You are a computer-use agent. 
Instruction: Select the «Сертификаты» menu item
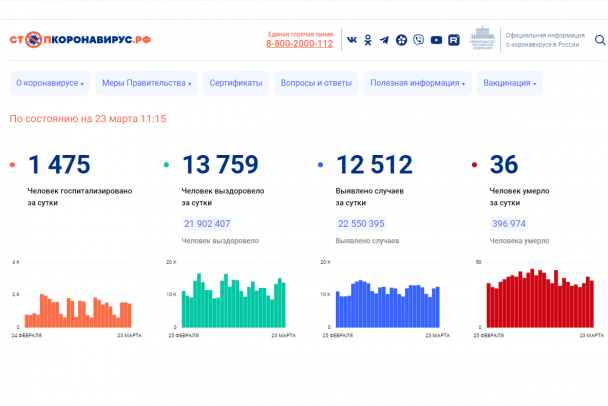coord(236,83)
